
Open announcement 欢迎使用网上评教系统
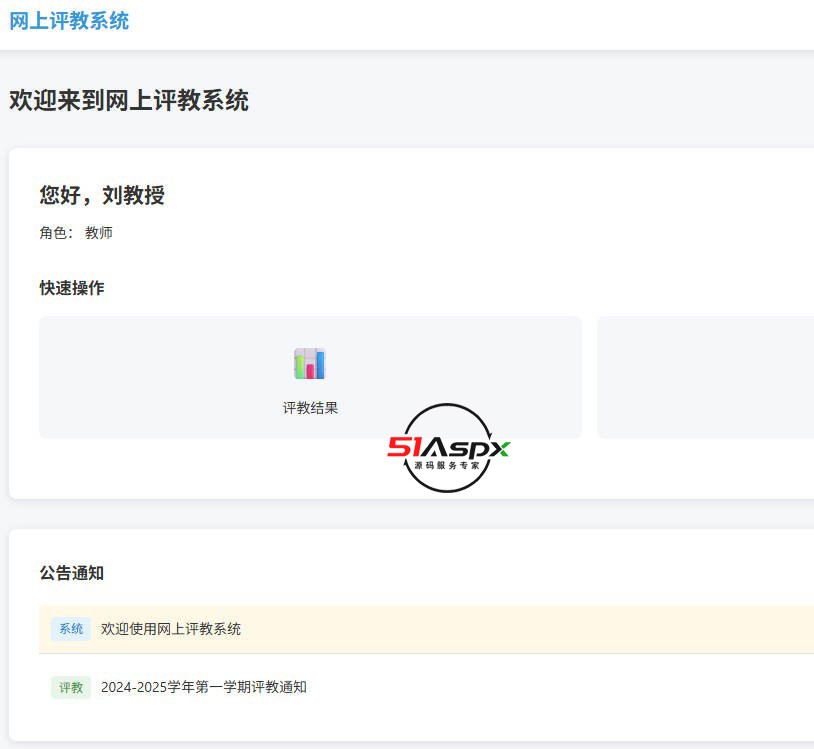[171, 629]
